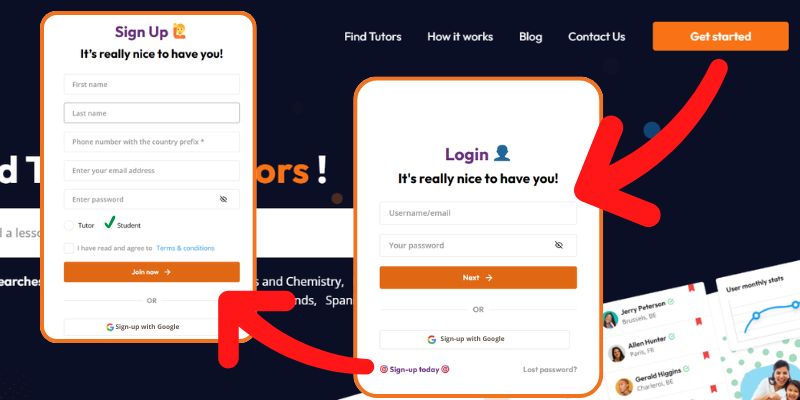Select the Student radio option
Image resolution: width=800 pixels, height=400 pixels.
click(x=109, y=222)
